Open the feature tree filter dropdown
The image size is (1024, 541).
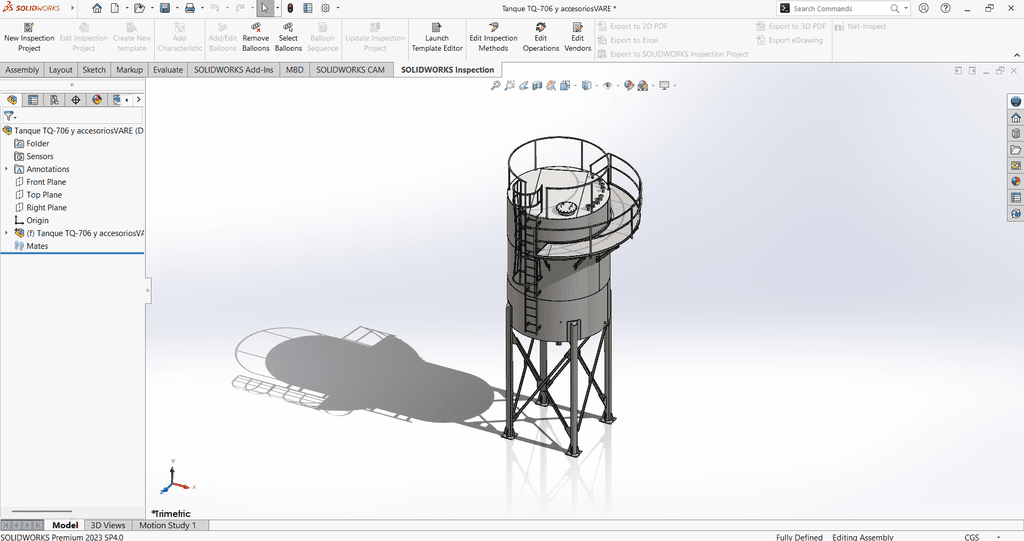pyautogui.click(x=10, y=117)
